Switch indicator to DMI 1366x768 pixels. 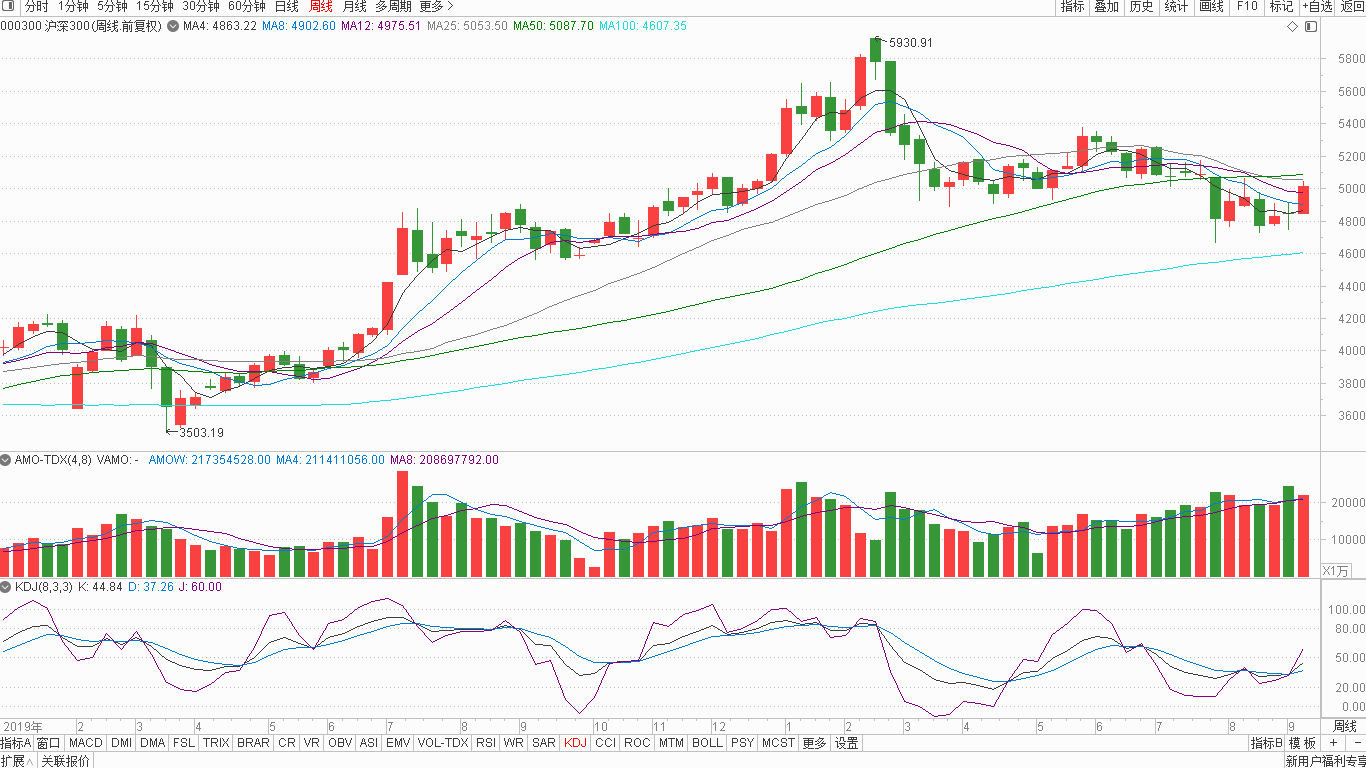tap(121, 743)
